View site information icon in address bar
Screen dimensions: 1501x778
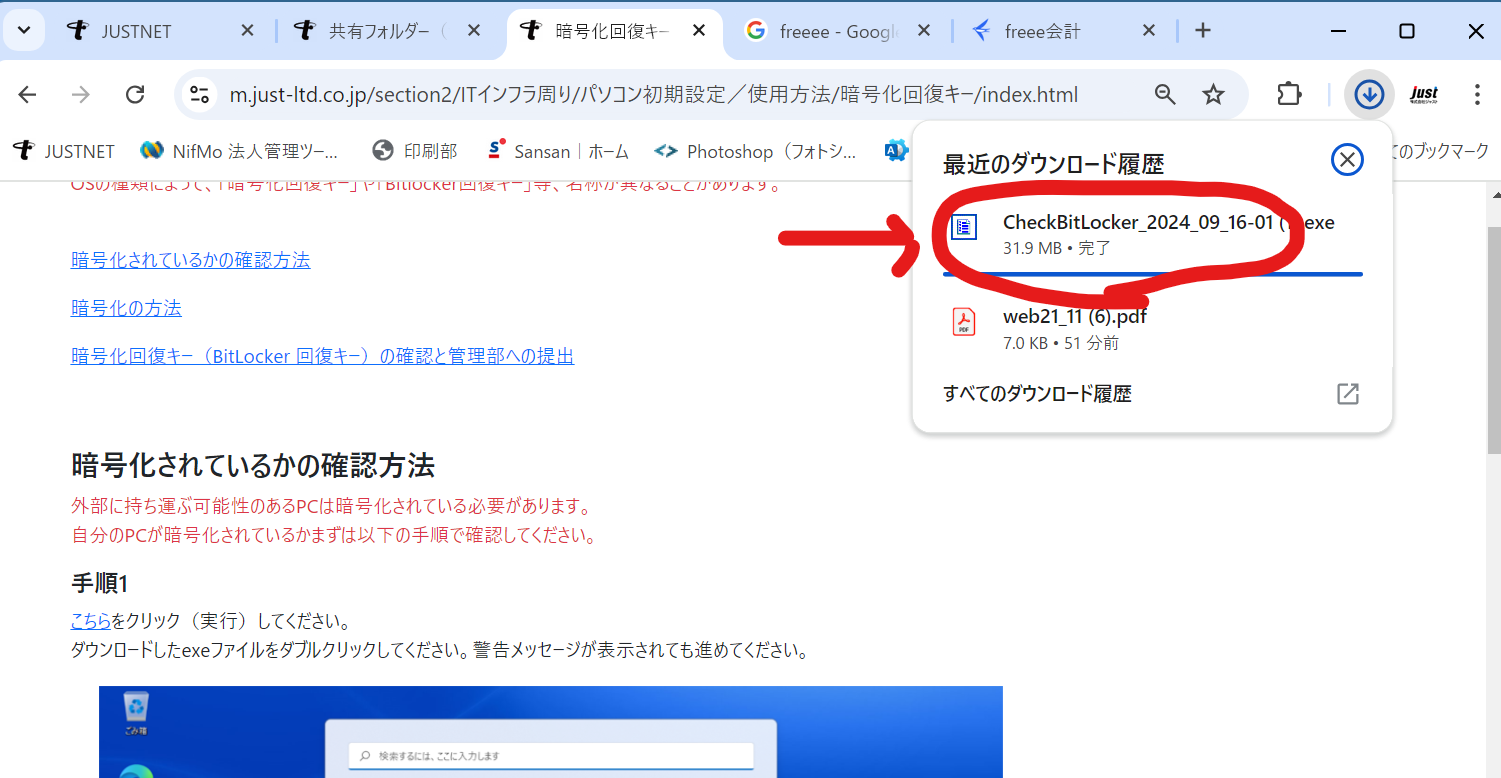[200, 95]
